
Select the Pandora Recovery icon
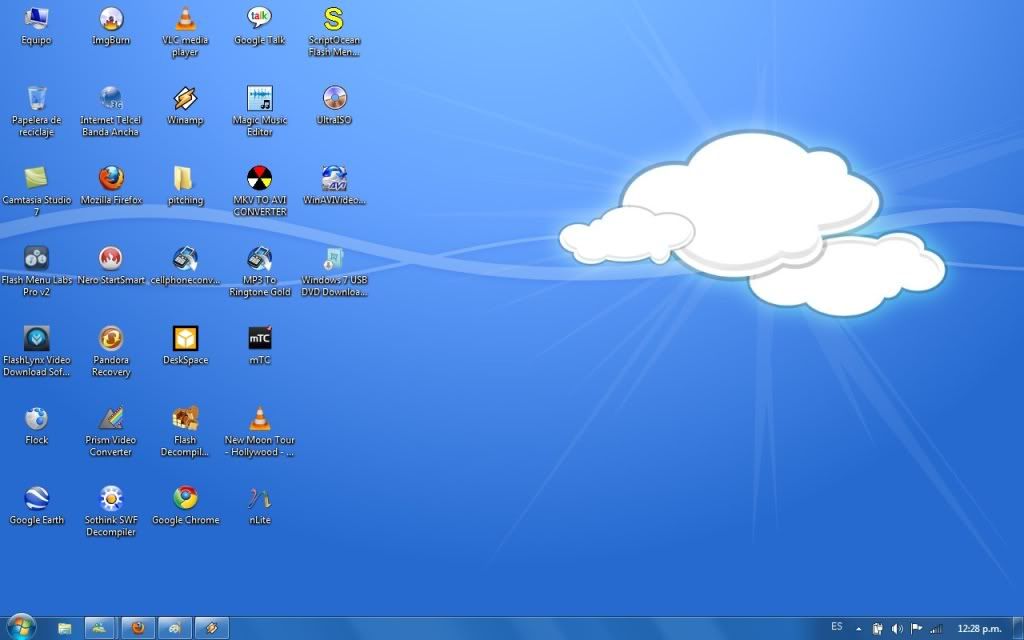(111, 352)
